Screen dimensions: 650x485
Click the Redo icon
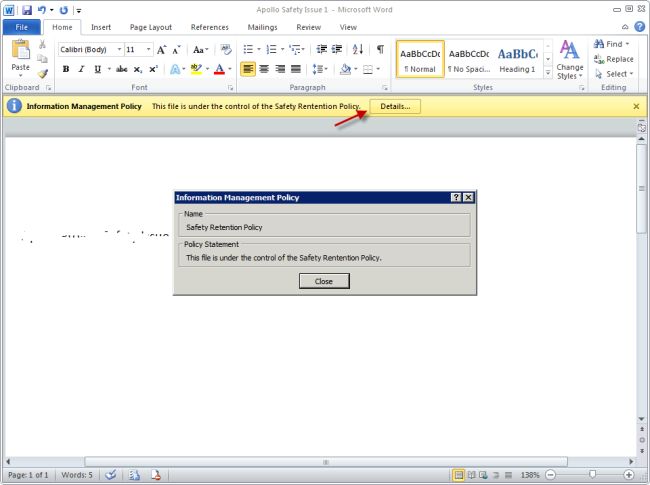[x=63, y=10]
